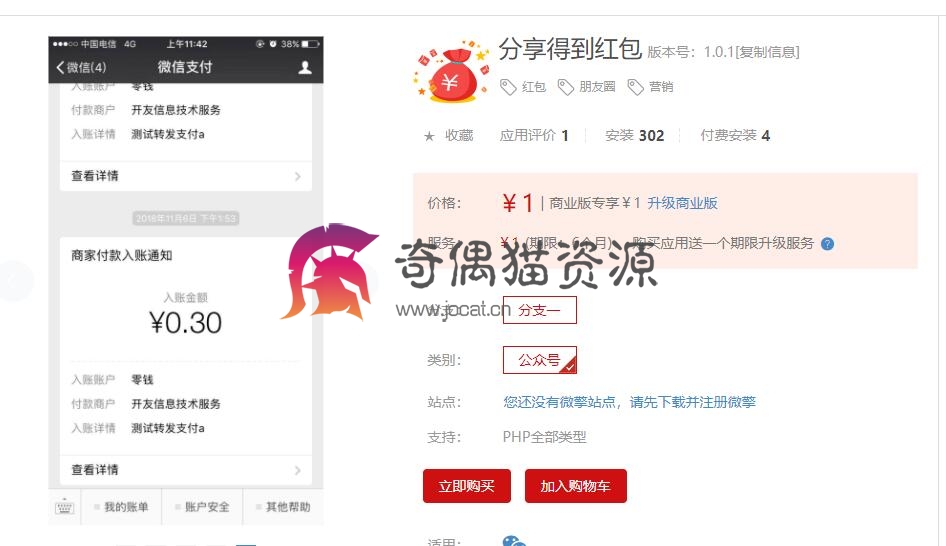Click the [复制信息] copy info link
Image resolution: width=946 pixels, height=546 pixels.
coord(767,52)
